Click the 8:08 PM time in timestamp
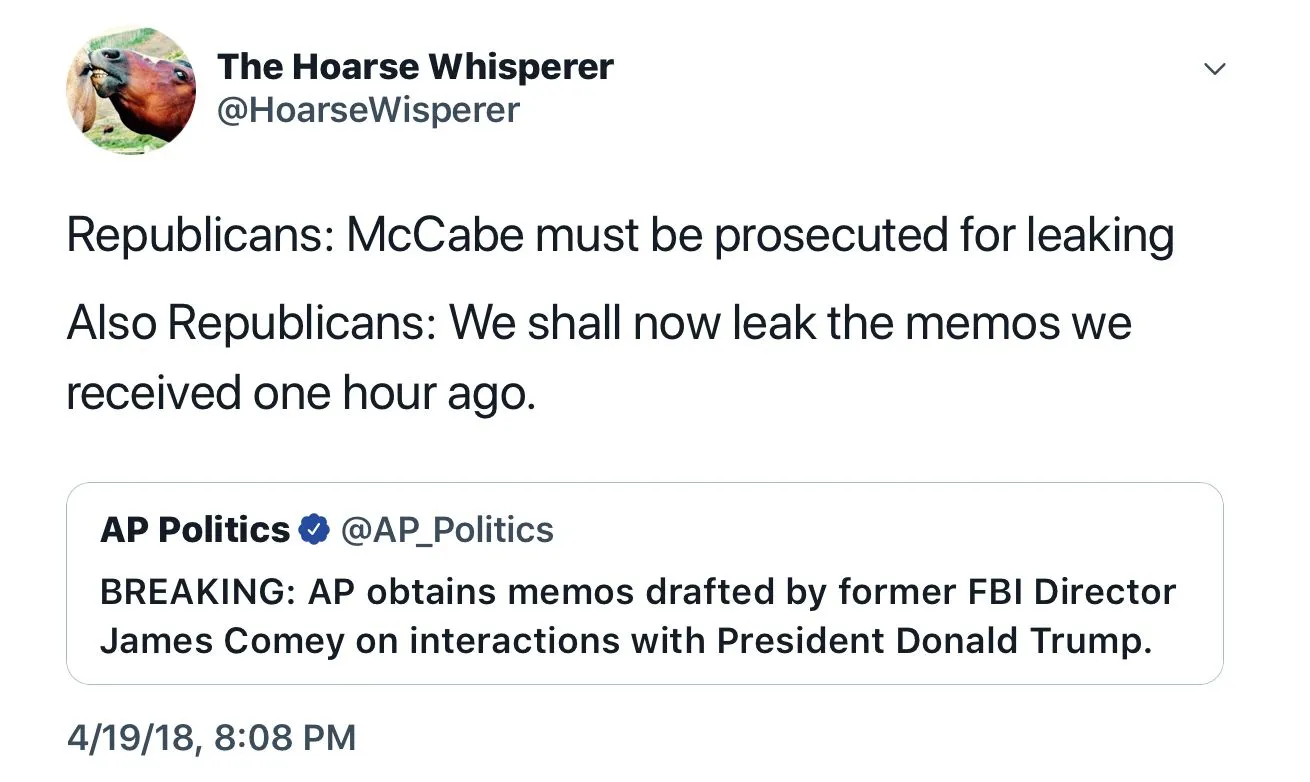This screenshot has width=1310, height=782. pos(284,738)
